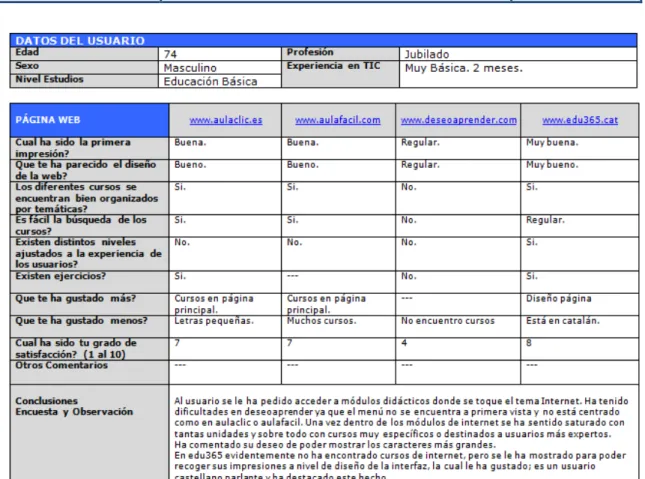645x479 pixels.
Task: Select 'Letras pequeñas.' cell
Action: click(214, 321)
